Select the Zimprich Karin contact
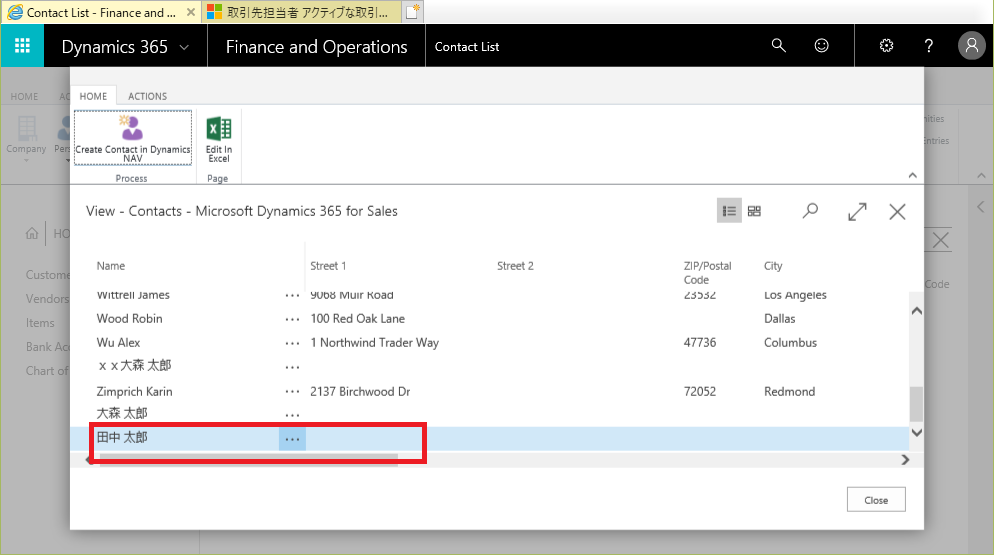Viewport: 994px width, 555px height. (x=134, y=391)
